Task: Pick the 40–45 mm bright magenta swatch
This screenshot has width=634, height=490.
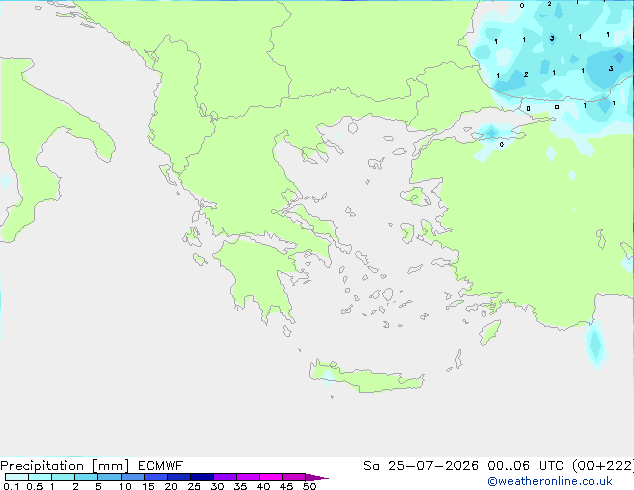Action: pos(271,477)
